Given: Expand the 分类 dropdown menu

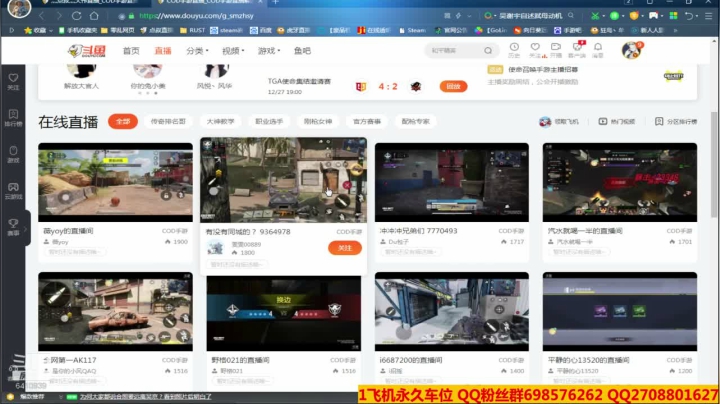Looking at the screenshot, I should point(197,51).
